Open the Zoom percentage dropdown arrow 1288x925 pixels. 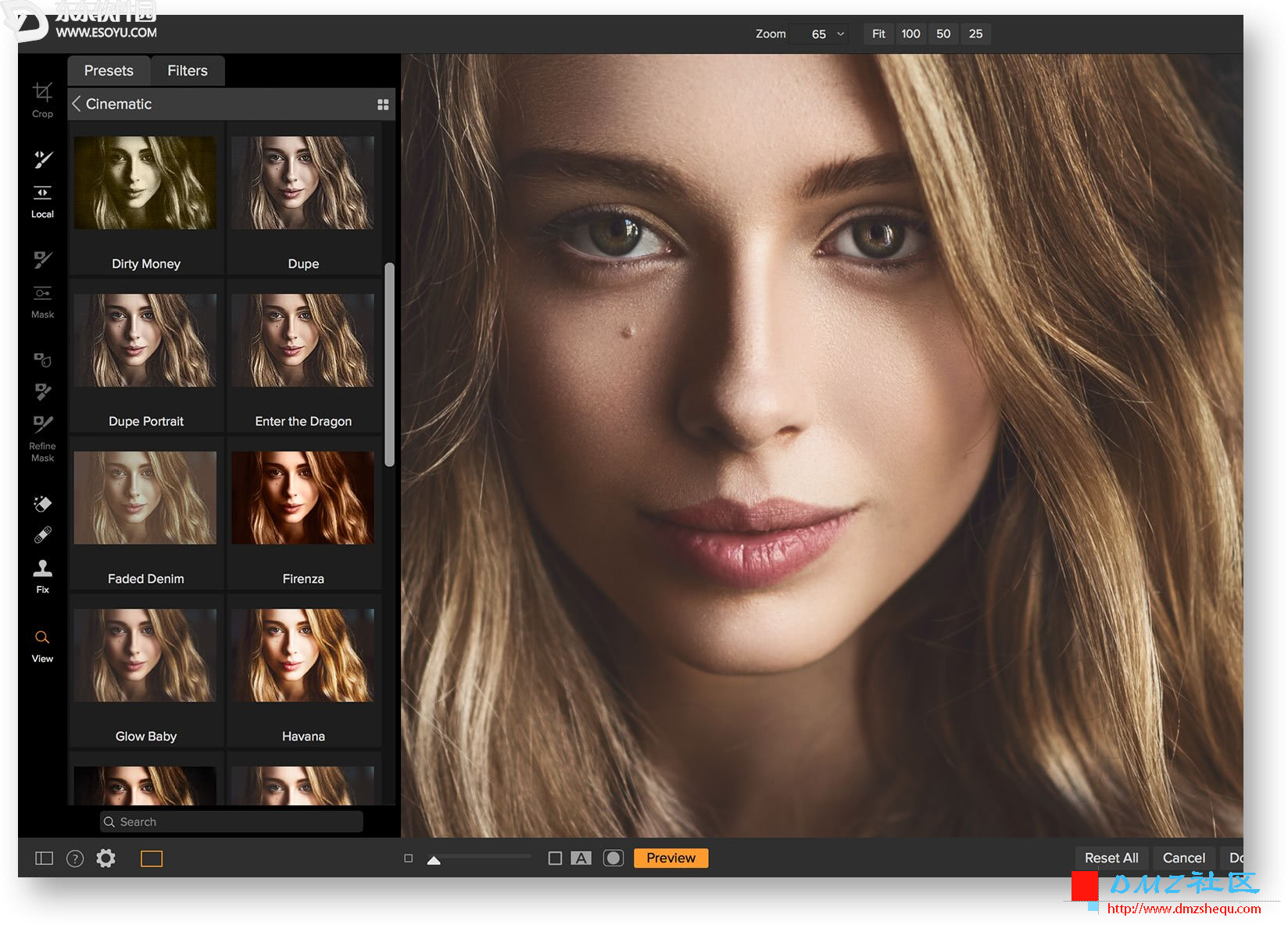[x=841, y=34]
